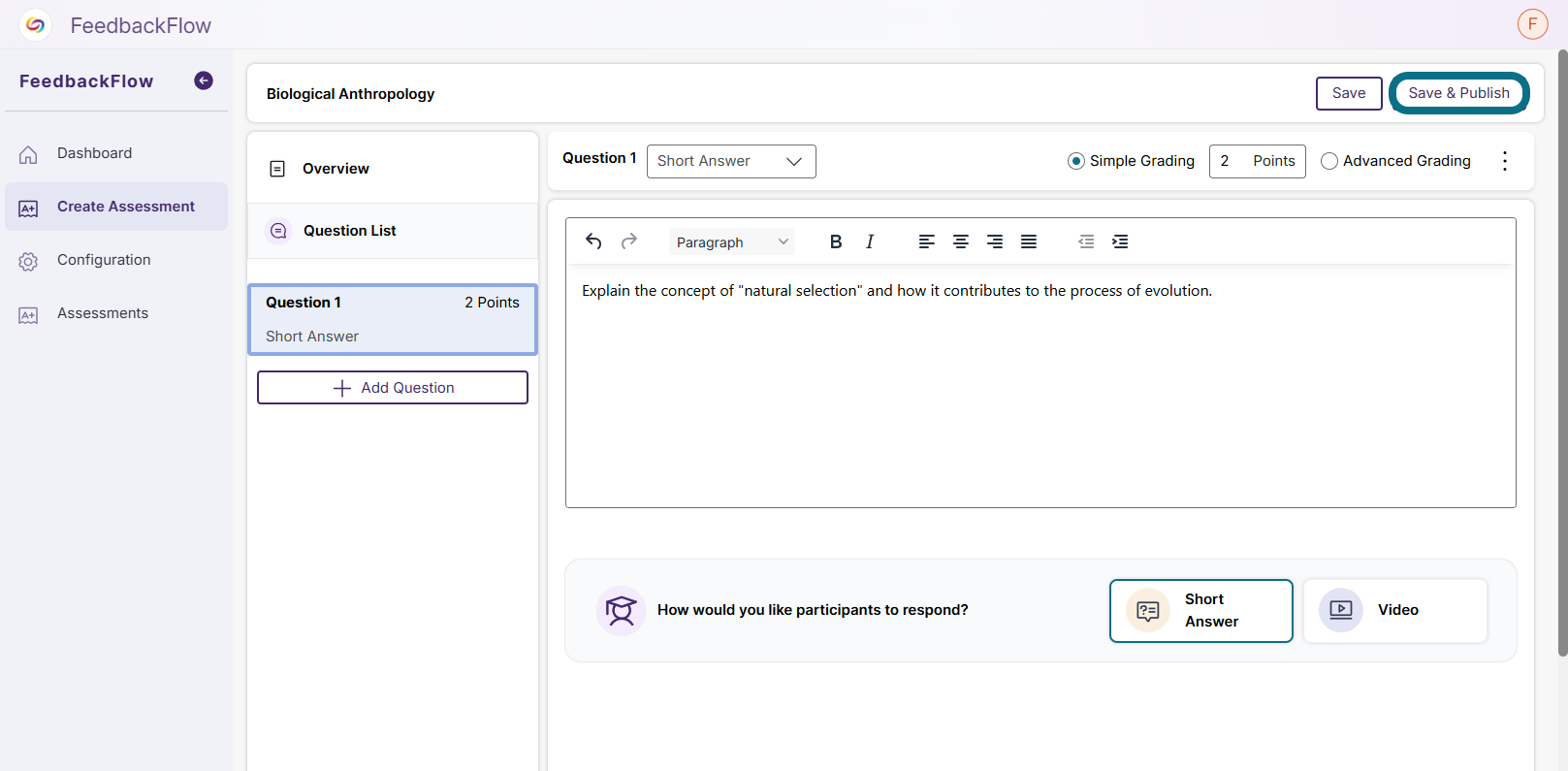1568x771 pixels.
Task: Justify the text
Action: click(1029, 241)
